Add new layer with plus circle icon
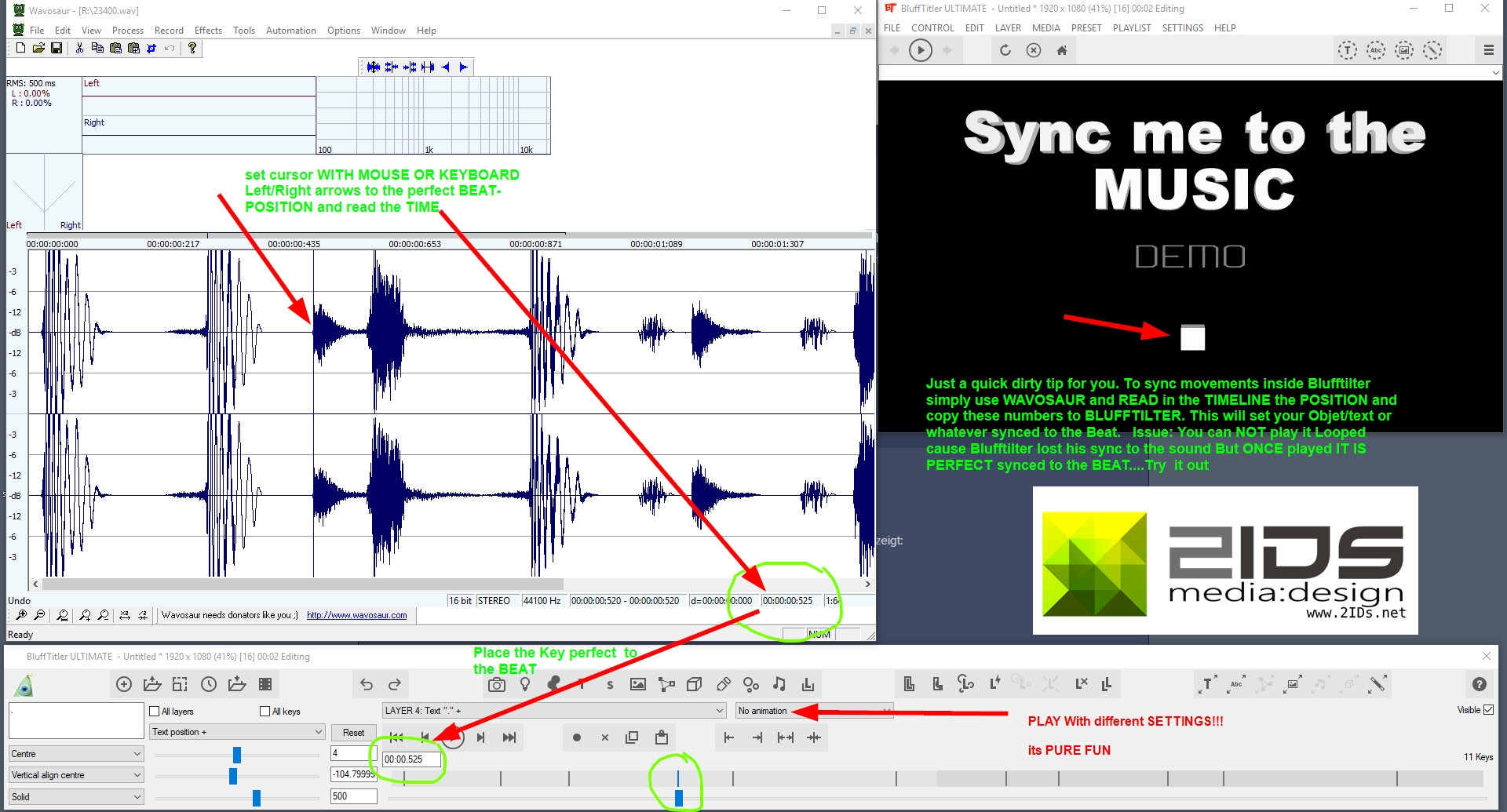Screen dimensions: 1507x812 123,684
